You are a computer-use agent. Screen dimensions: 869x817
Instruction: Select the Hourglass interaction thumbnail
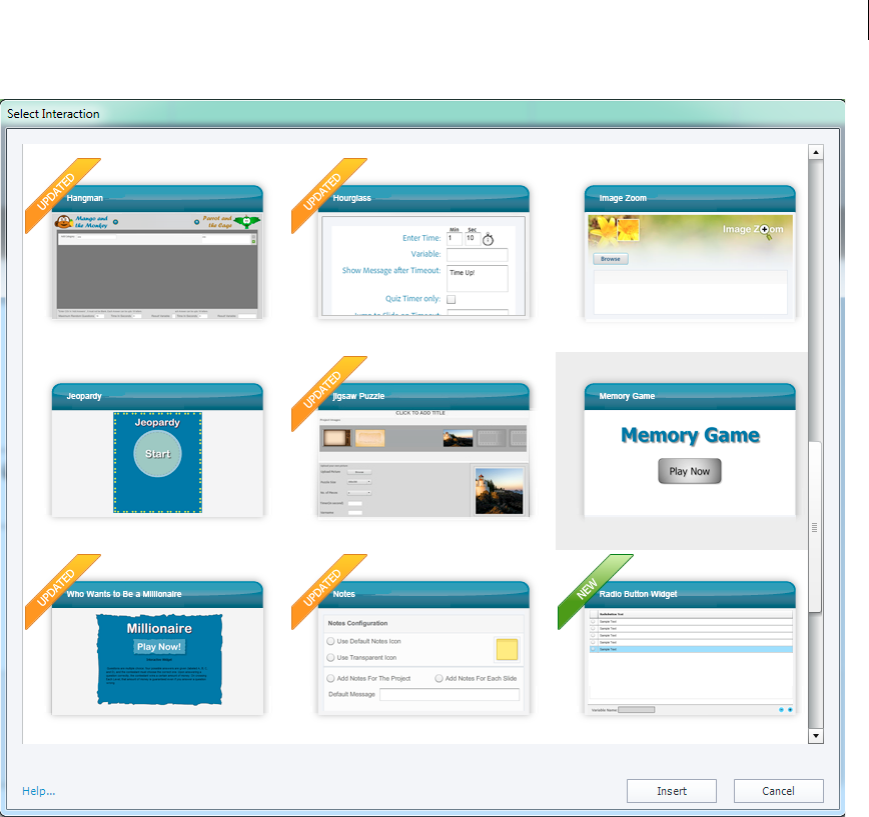pos(423,252)
